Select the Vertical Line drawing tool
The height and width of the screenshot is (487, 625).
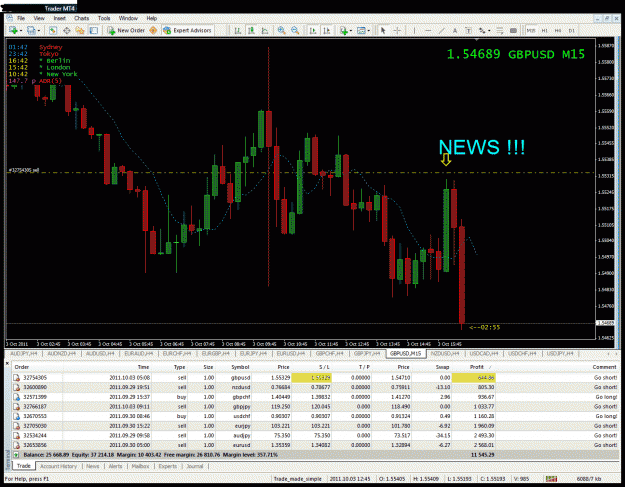pos(414,31)
